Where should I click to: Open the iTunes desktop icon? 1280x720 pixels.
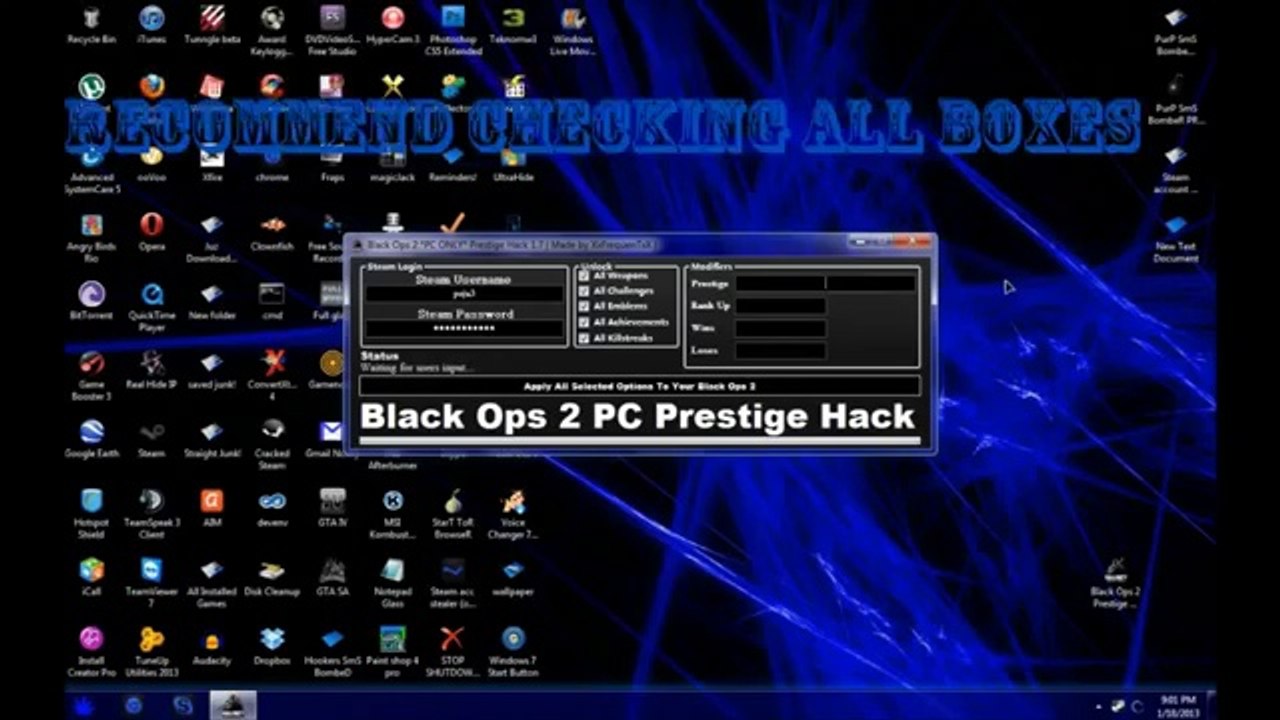click(152, 26)
